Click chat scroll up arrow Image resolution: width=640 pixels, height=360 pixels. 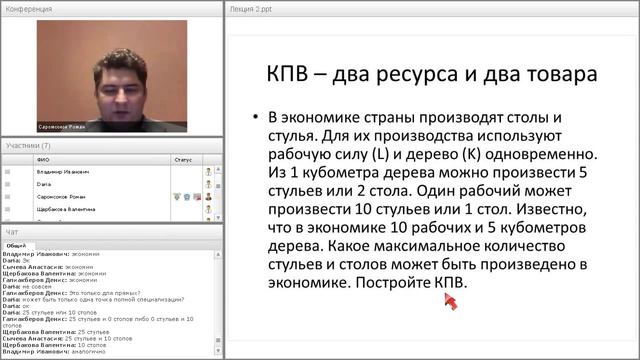pos(218,255)
